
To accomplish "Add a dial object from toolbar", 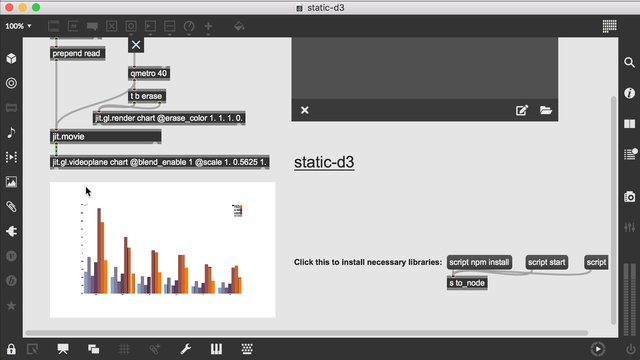I will pyautogui.click(x=189, y=27).
